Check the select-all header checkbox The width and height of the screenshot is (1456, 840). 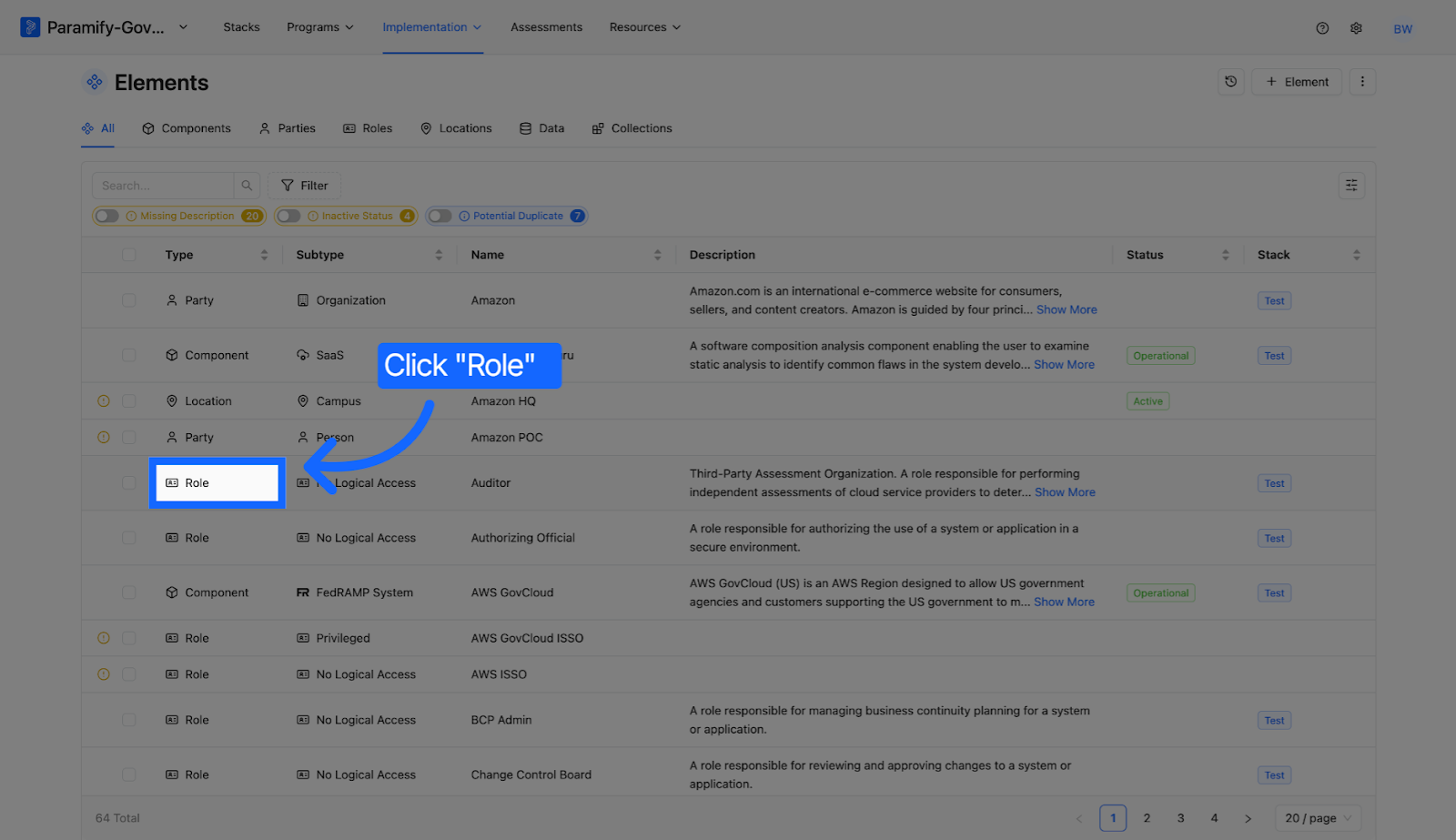click(x=129, y=255)
